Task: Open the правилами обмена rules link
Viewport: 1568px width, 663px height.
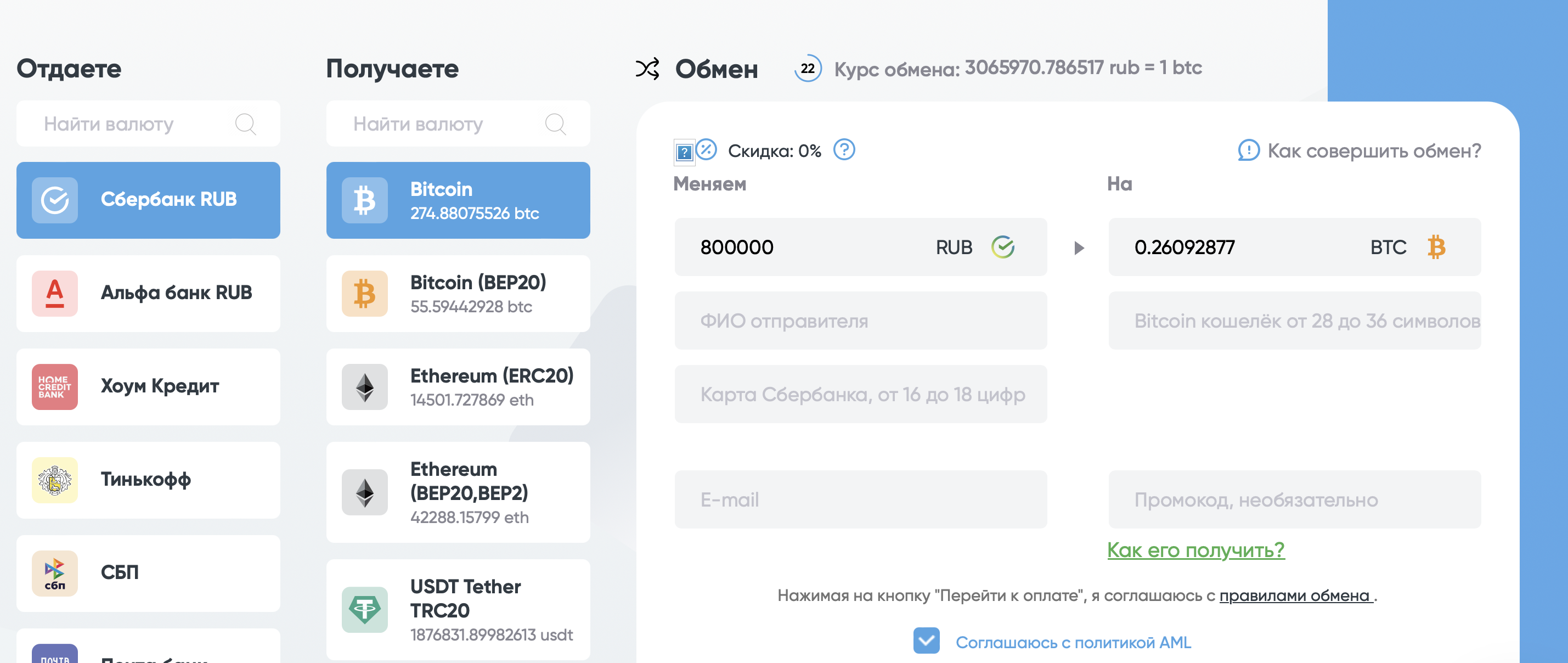Action: [1296, 595]
